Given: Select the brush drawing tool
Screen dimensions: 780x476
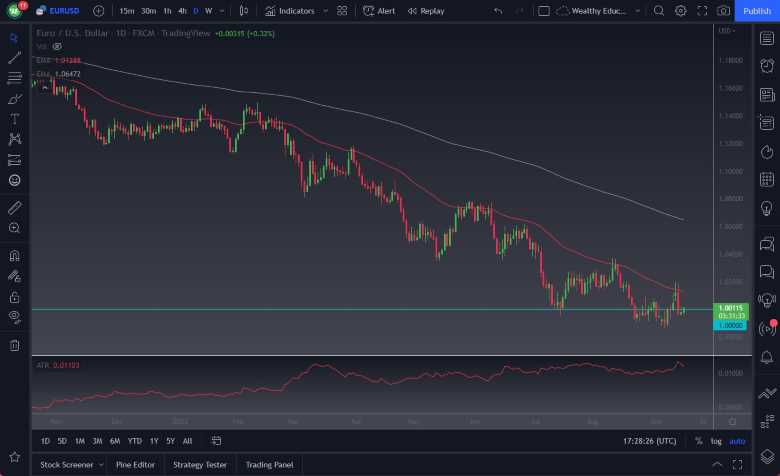Looking at the screenshot, I should click(14, 98).
